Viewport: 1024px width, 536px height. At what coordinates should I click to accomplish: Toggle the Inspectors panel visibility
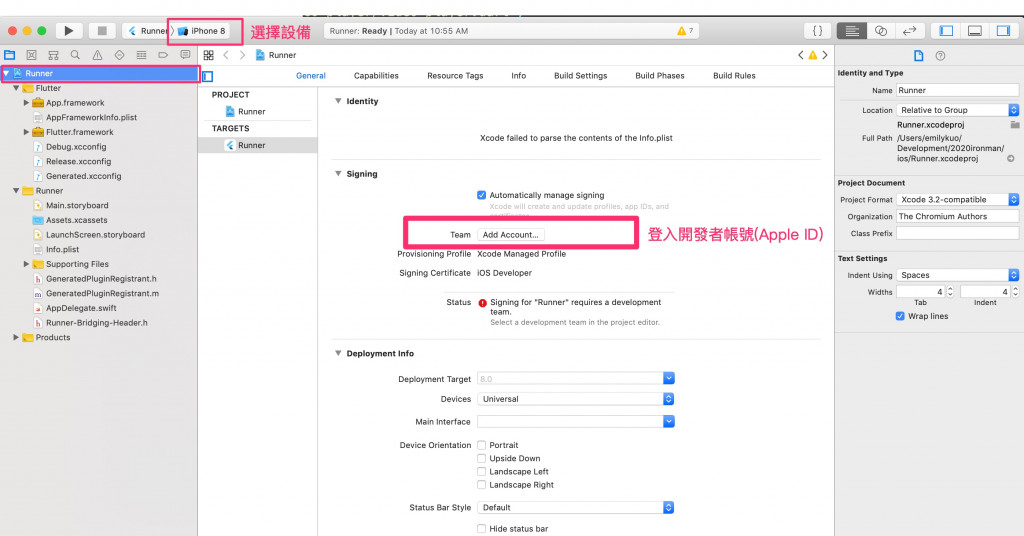pos(1003,31)
